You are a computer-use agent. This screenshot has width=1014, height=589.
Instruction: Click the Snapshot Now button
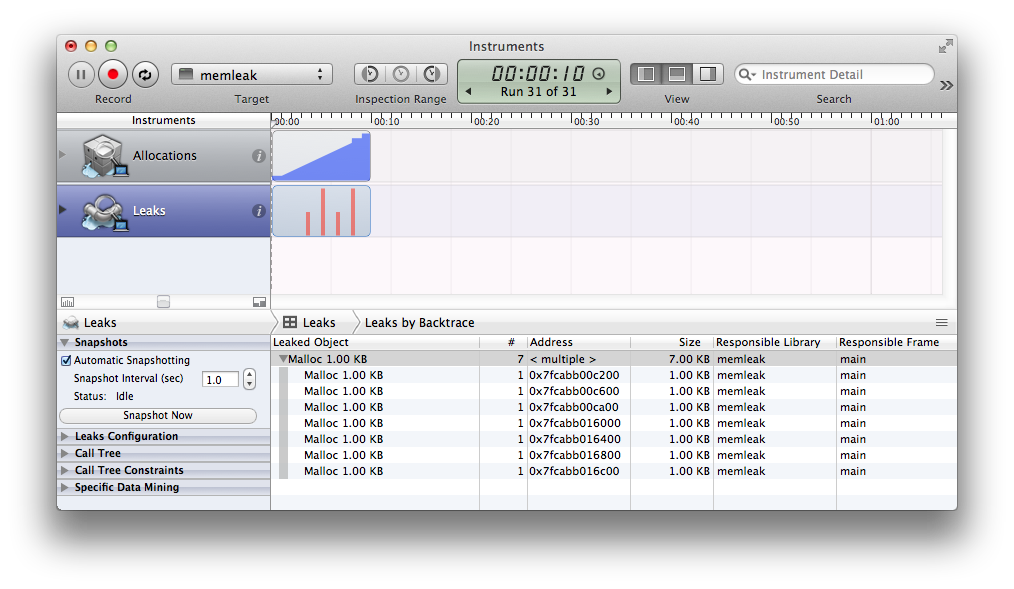tap(158, 416)
